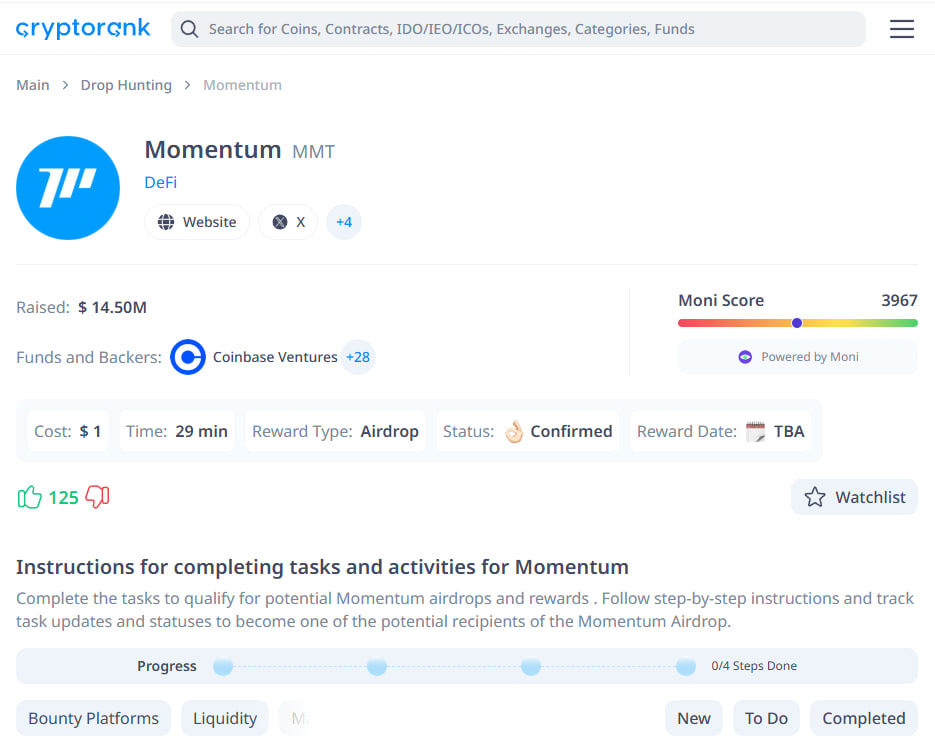The image size is (935, 745).
Task: Click the Powered by Moni button
Action: coord(798,357)
